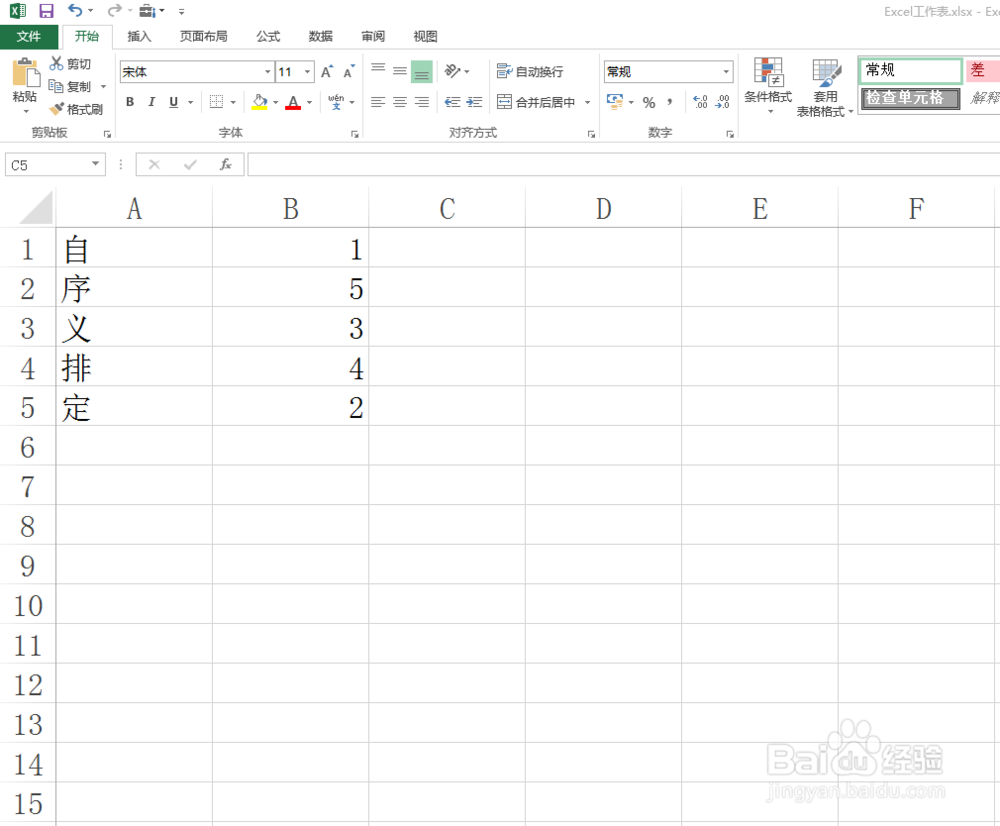1000x826 pixels.
Task: Apply percent style with % icon
Action: click(x=649, y=102)
